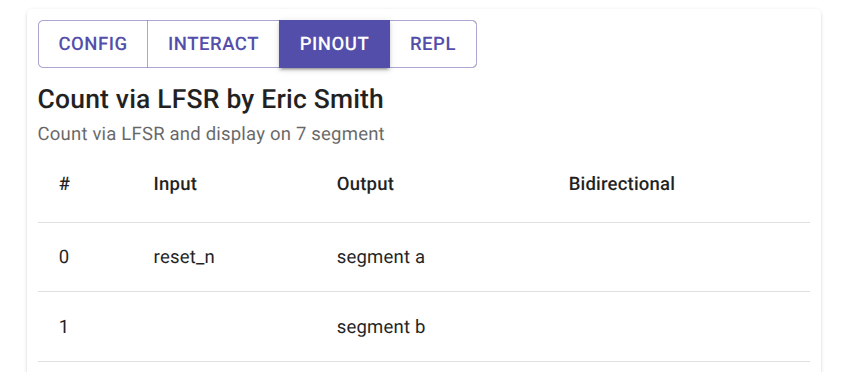Click the name Eric Smith in heading
846x372 pixels.
pos(322,100)
